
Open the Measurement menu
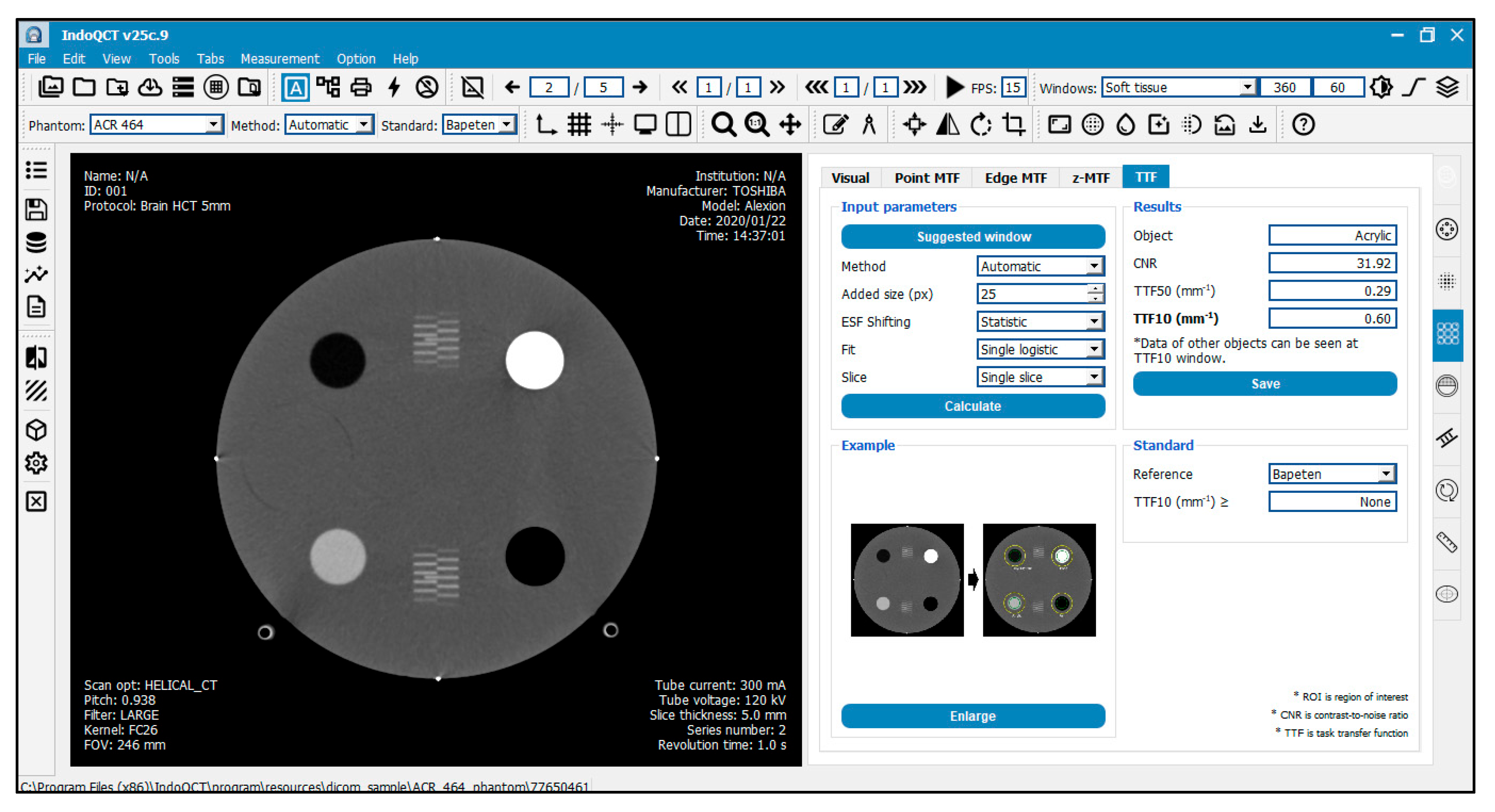click(280, 59)
